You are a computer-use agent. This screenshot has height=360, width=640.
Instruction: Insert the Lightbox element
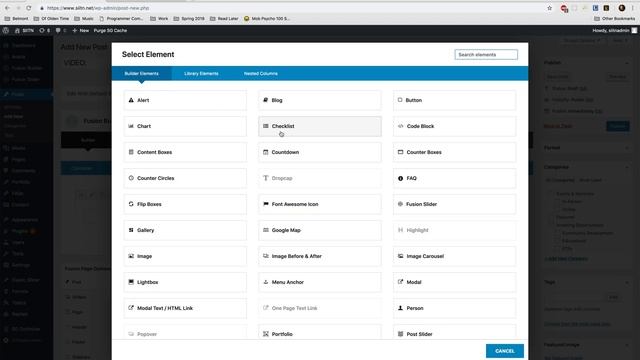(185, 282)
